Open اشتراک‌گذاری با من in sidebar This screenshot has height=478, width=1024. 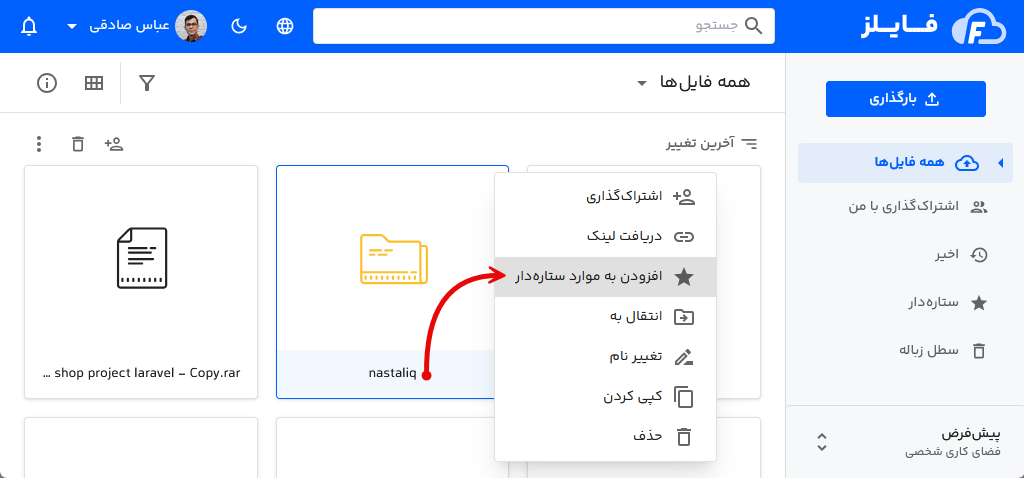(x=918, y=207)
